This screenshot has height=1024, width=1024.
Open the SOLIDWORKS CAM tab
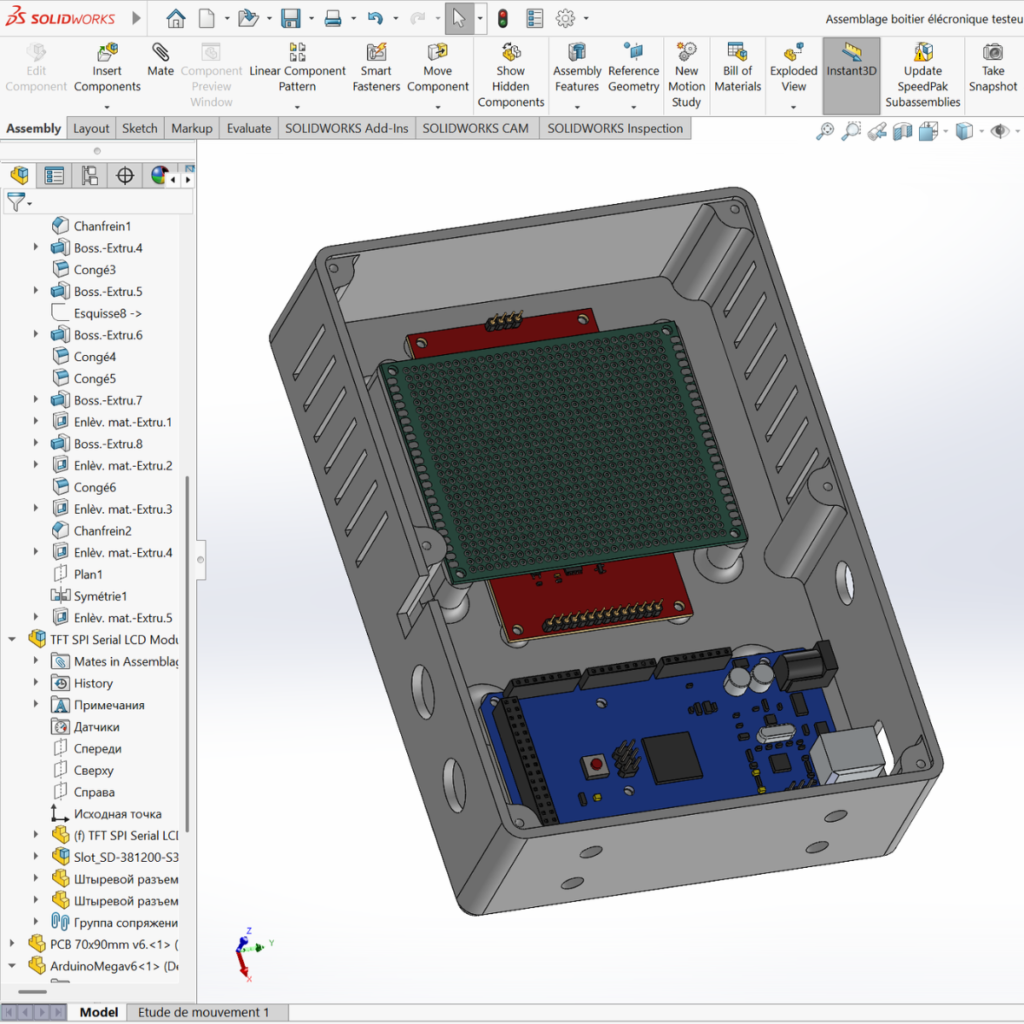pos(475,128)
